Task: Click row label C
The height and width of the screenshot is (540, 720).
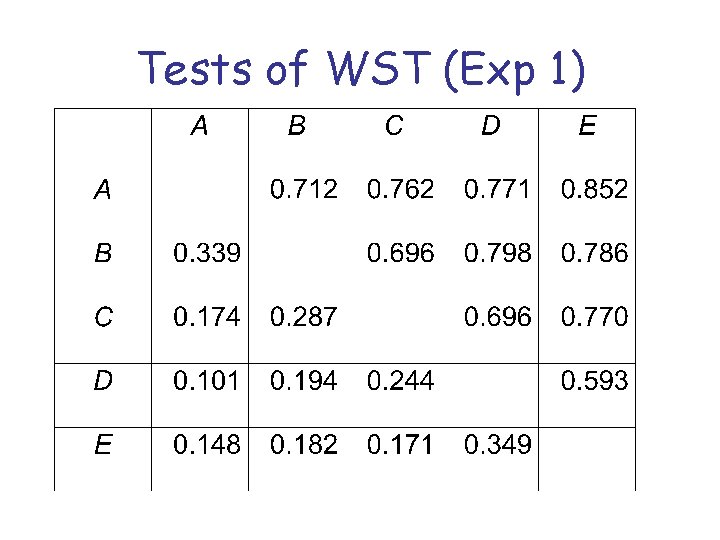Action: [102, 317]
